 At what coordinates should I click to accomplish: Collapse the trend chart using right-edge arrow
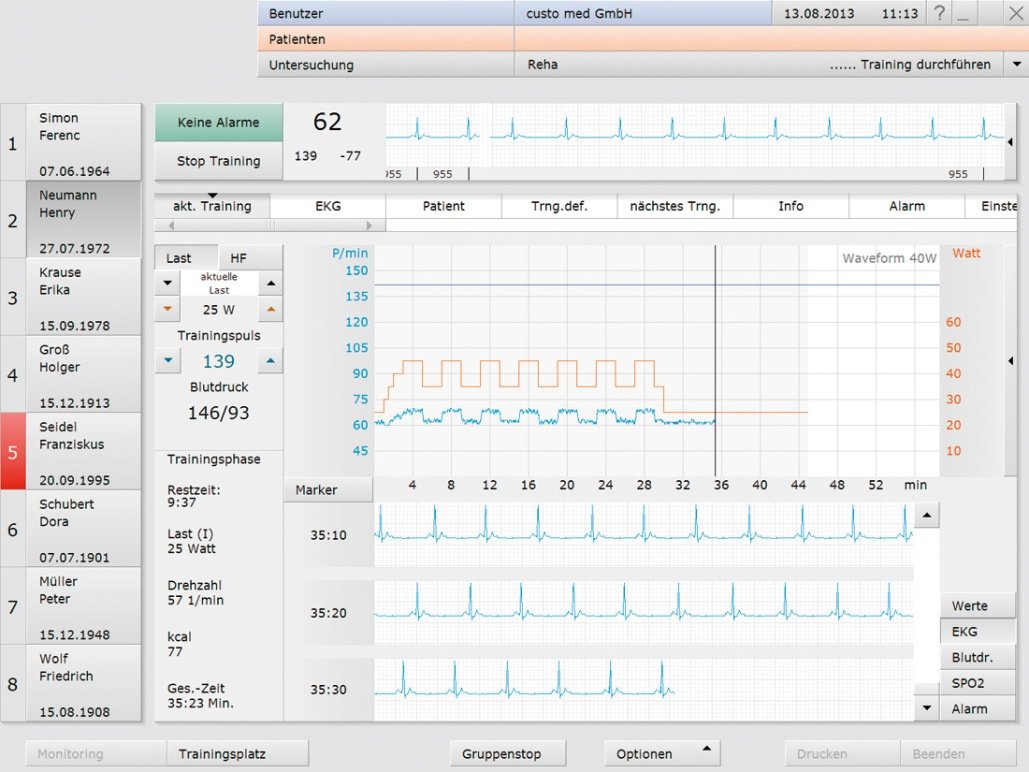(1010, 361)
